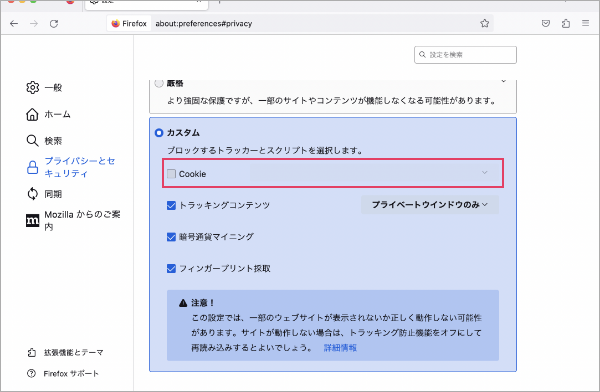The width and height of the screenshot is (600, 392).
Task: Open the 詳細情報 link
Action: click(x=340, y=348)
